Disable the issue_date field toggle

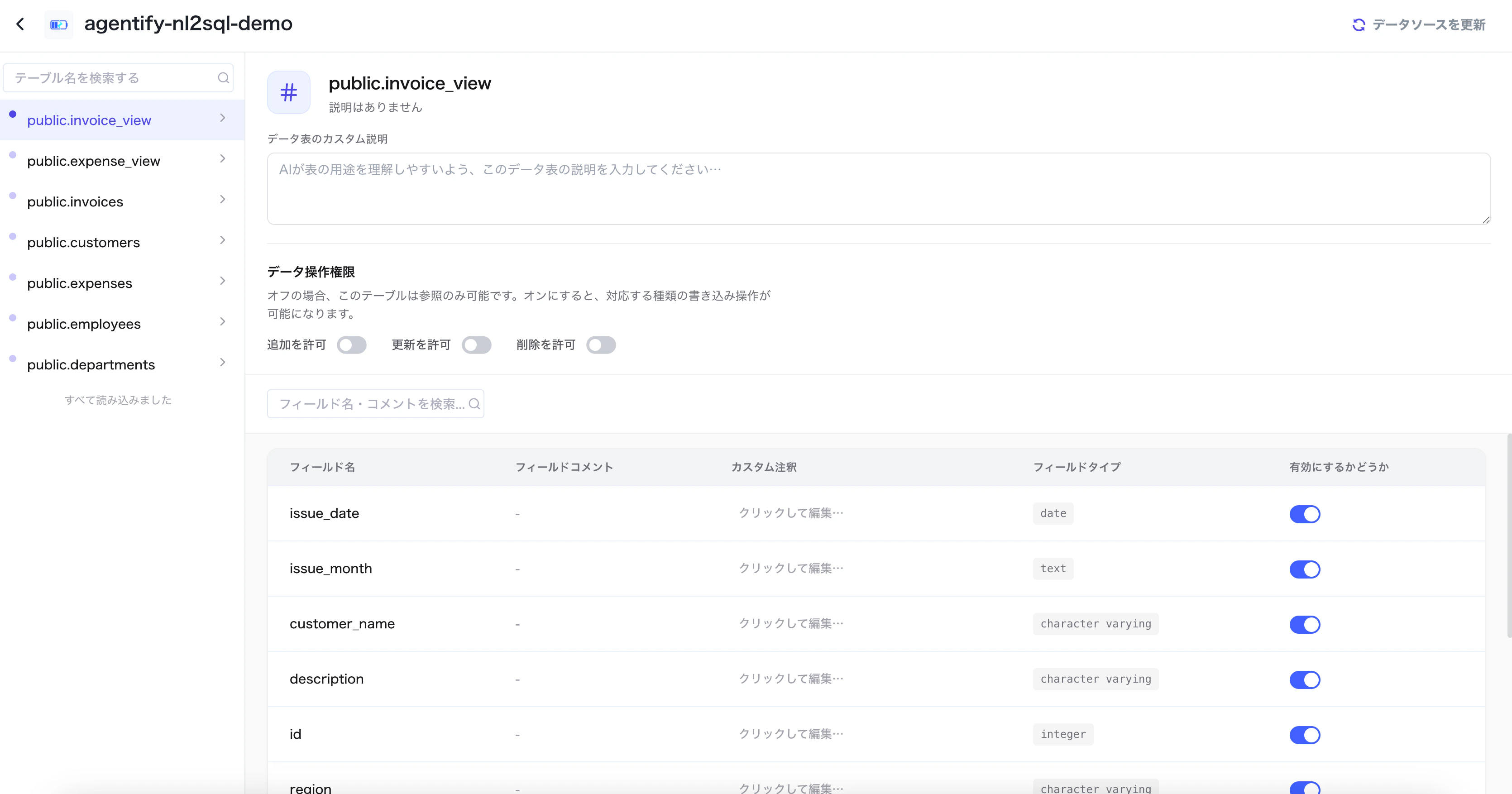(x=1305, y=514)
